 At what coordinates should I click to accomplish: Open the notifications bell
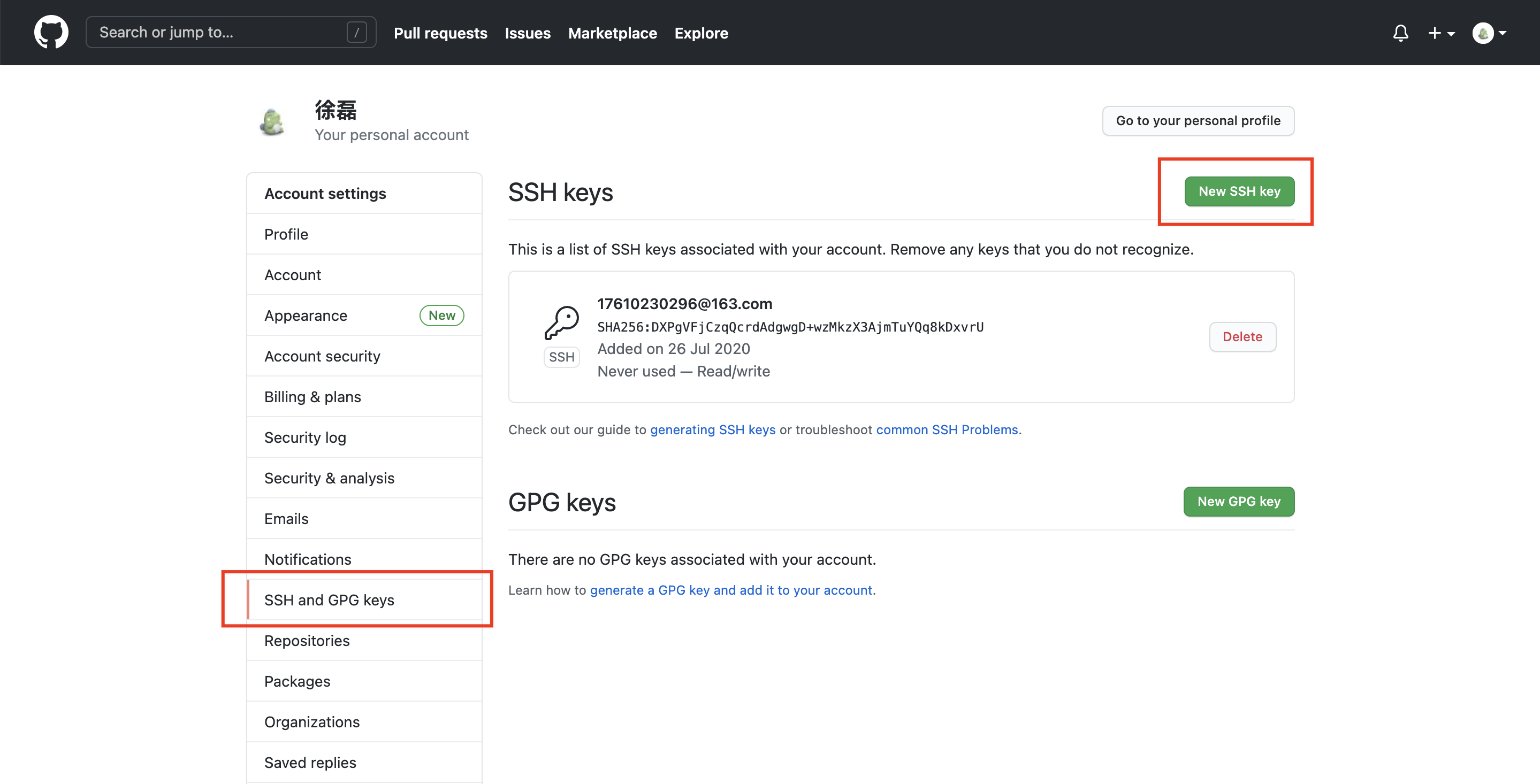coord(1400,33)
